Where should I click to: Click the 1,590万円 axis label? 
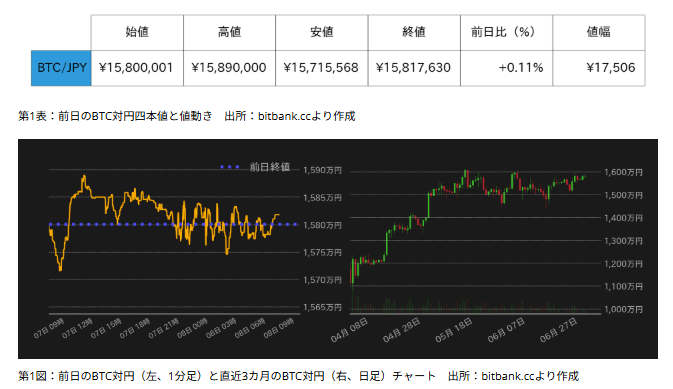click(322, 170)
